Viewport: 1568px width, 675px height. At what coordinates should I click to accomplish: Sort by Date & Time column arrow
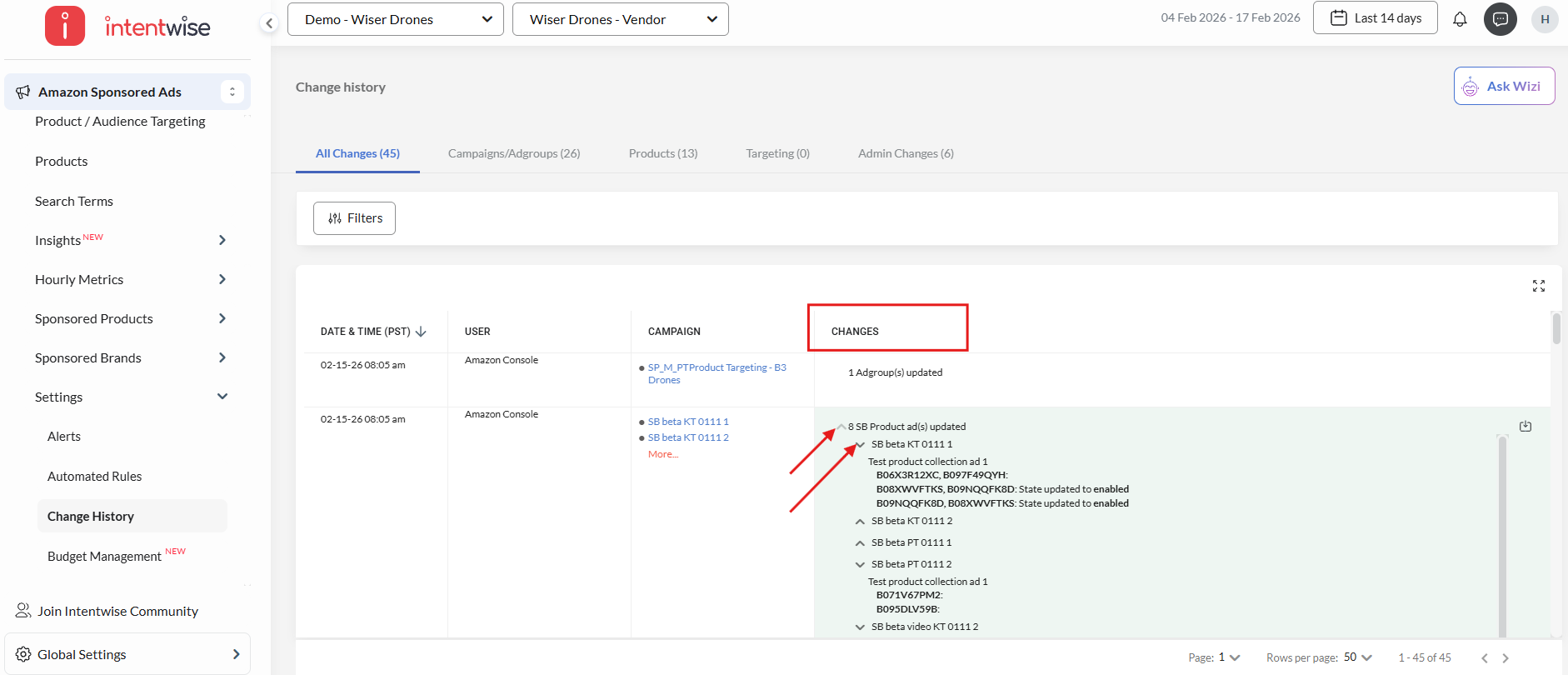(421, 332)
